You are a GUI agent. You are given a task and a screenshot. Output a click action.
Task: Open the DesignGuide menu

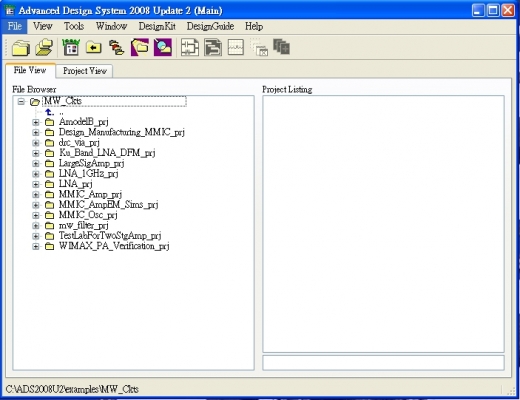tap(210, 26)
